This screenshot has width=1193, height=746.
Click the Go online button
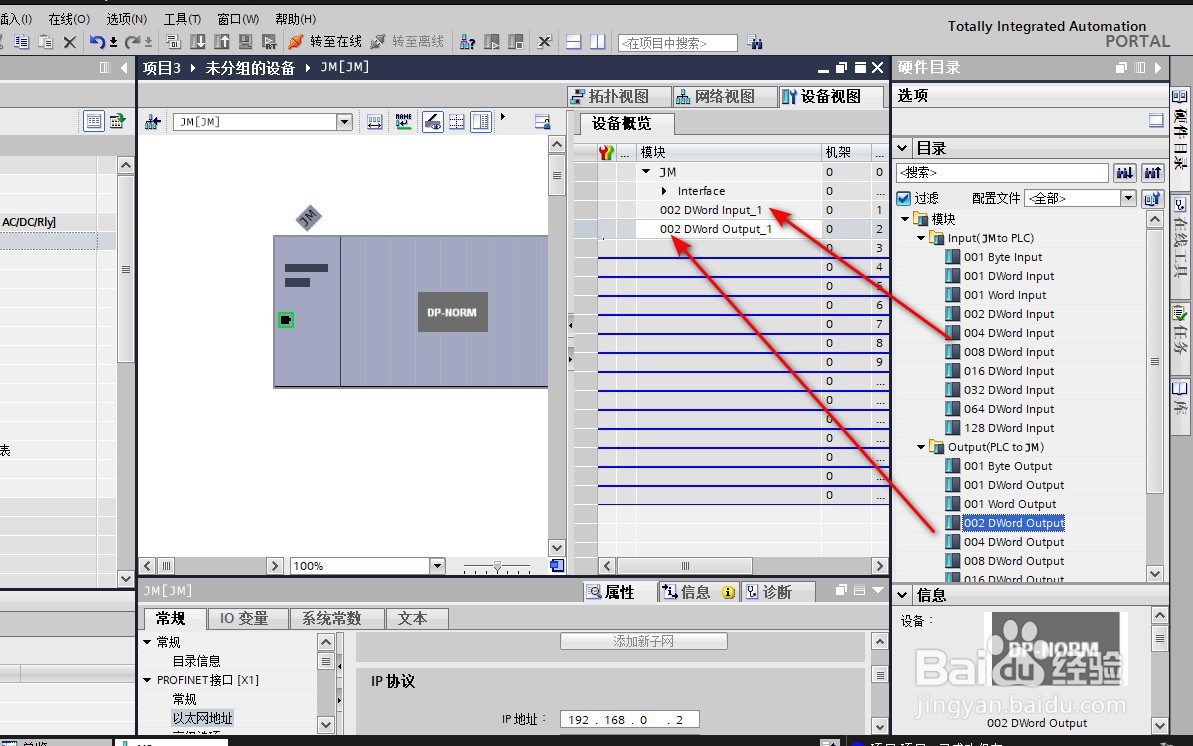pyautogui.click(x=325, y=42)
